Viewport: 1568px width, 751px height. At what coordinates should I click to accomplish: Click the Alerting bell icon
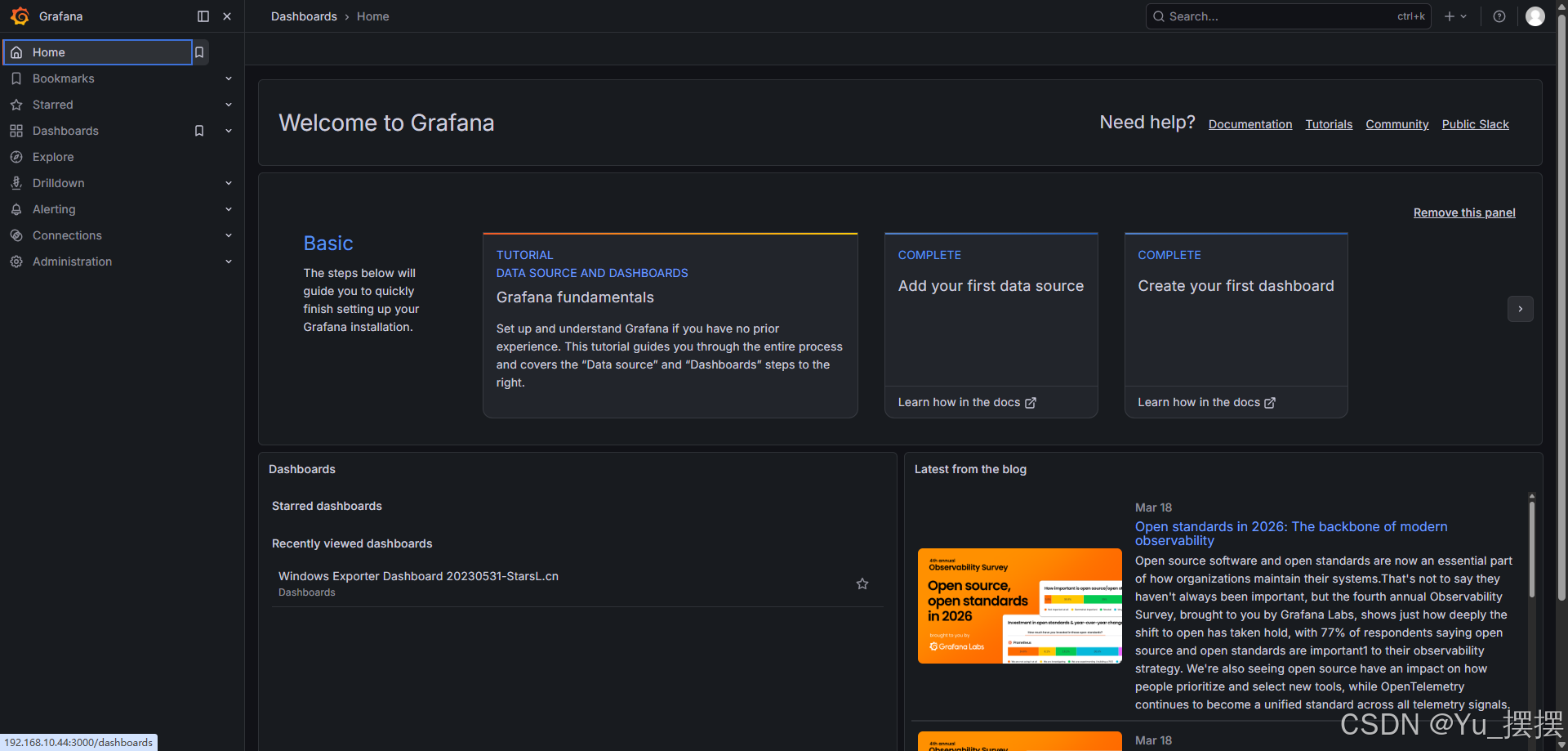tap(16, 209)
